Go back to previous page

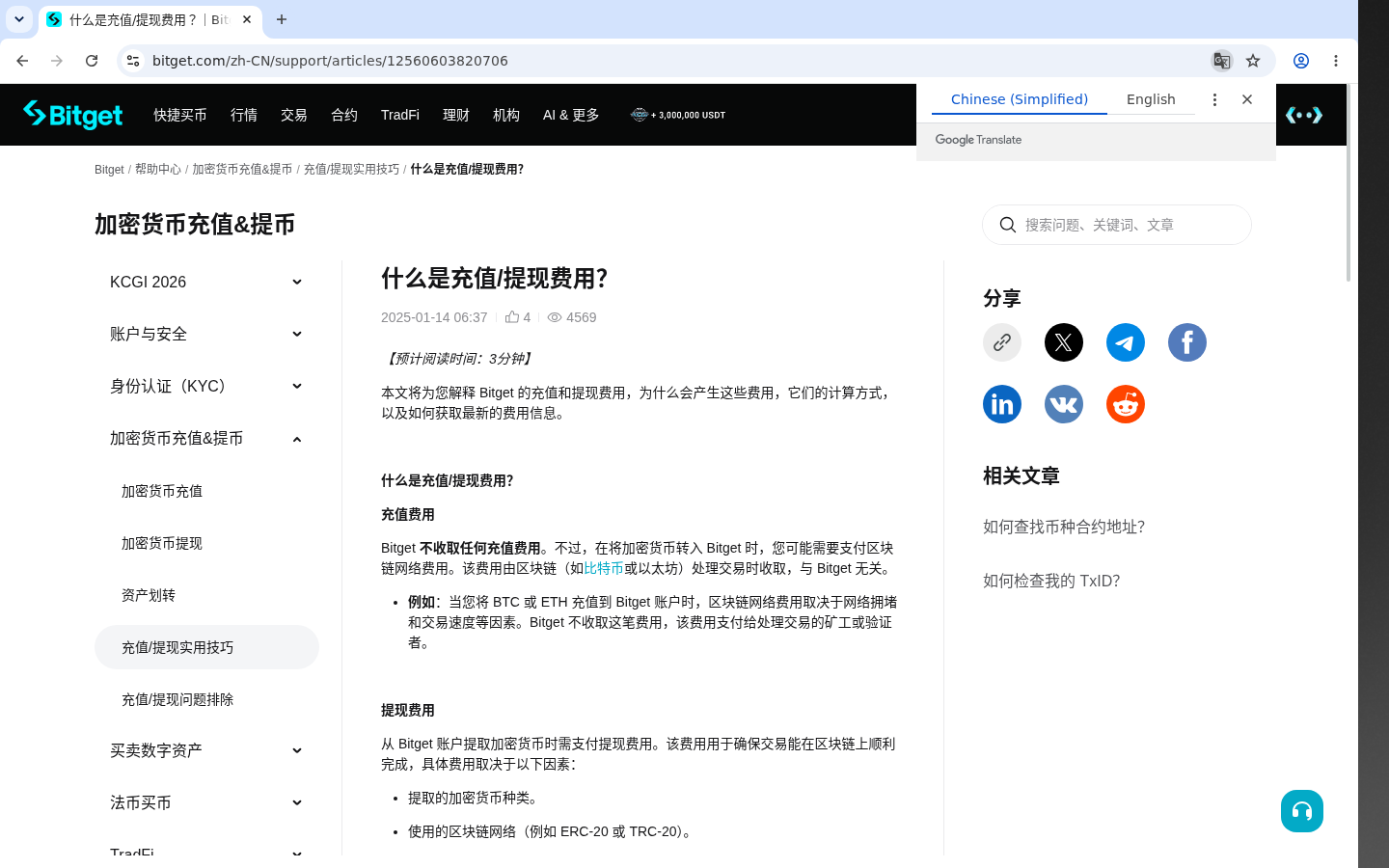click(22, 61)
